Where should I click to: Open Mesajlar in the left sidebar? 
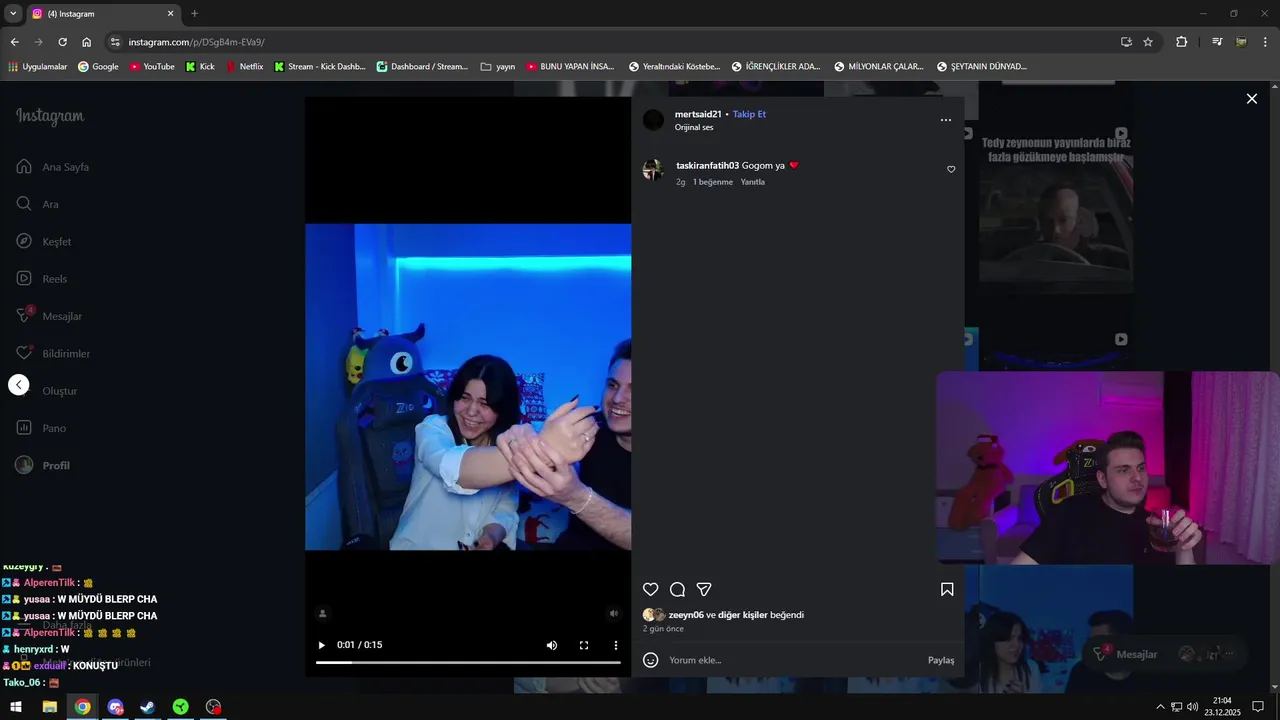tap(49, 316)
